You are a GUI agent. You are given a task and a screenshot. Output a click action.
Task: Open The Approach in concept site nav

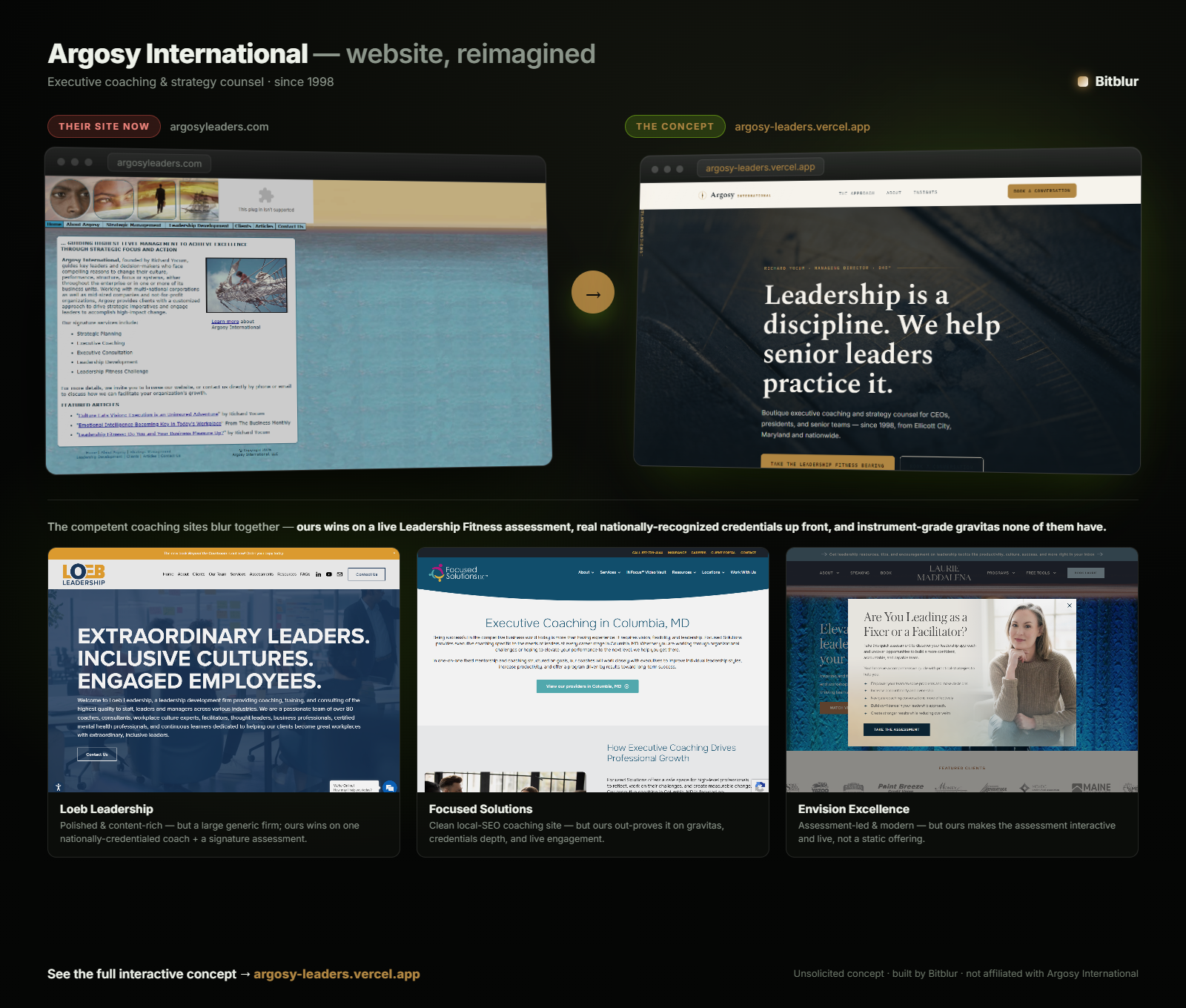click(857, 193)
